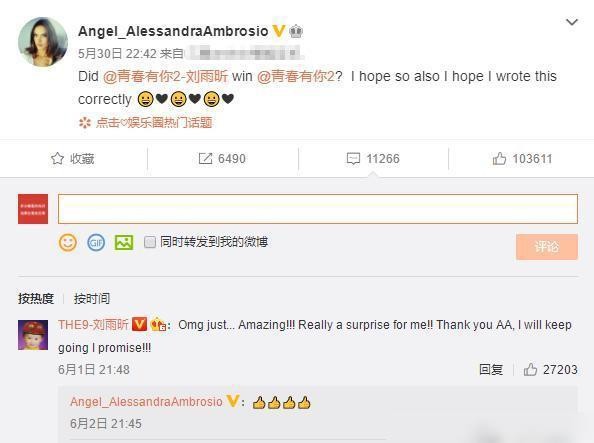Focus the comment text input box

click(x=318, y=209)
